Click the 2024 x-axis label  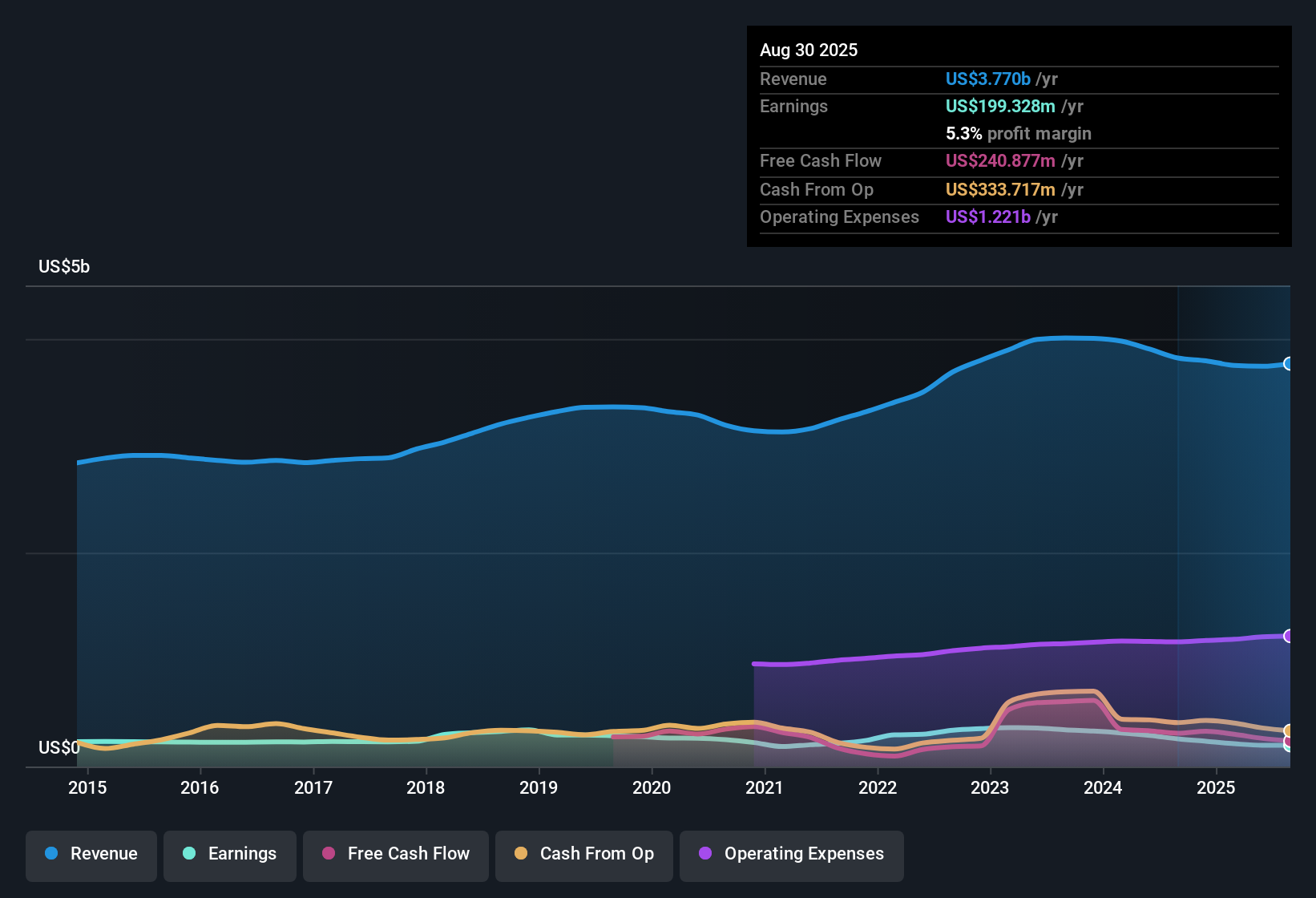[x=1103, y=788]
